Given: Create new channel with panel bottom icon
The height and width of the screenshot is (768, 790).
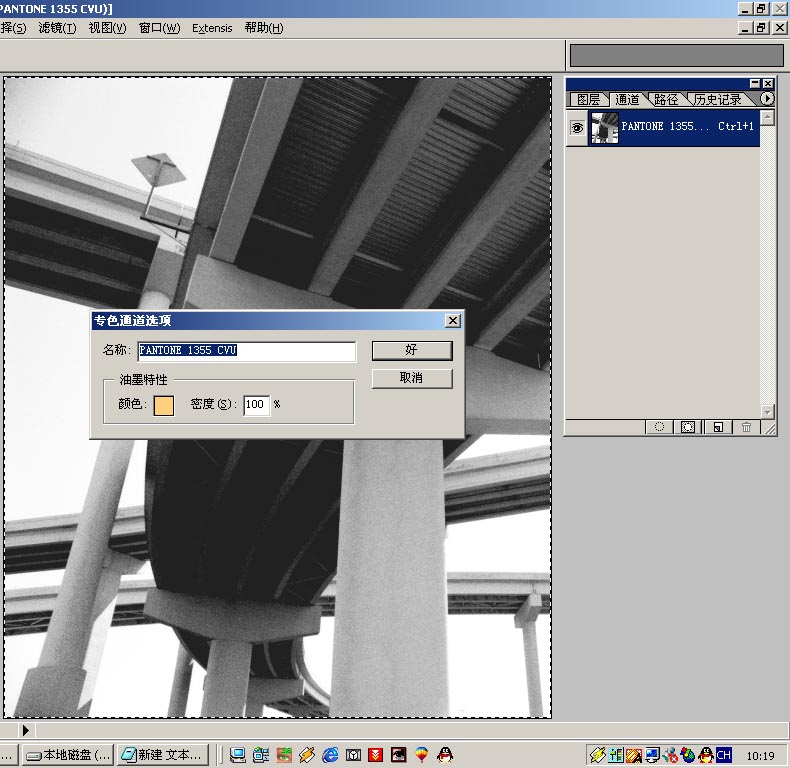Looking at the screenshot, I should (718, 427).
